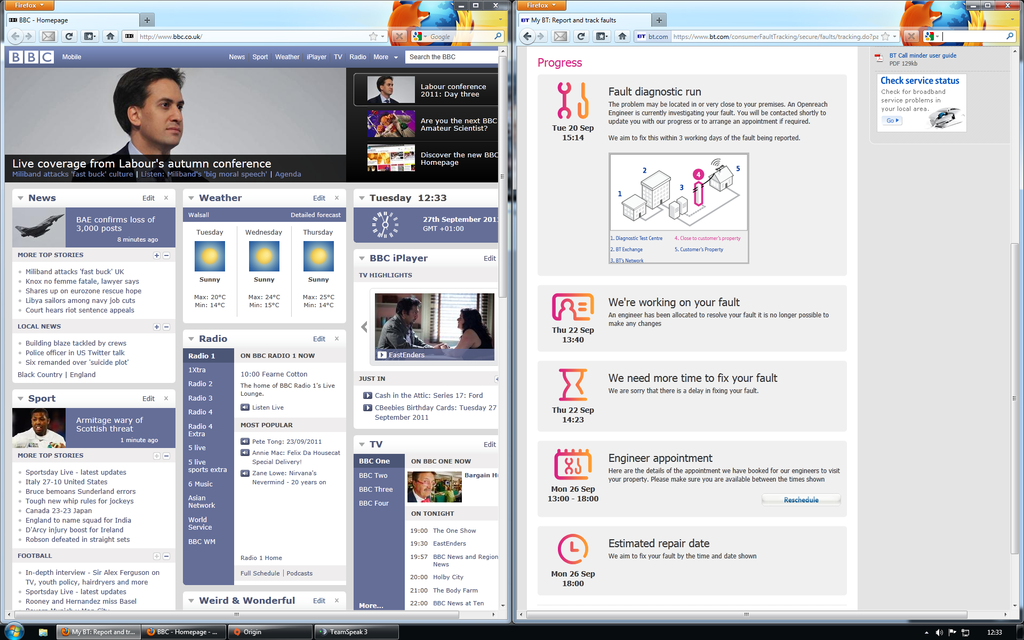Viewport: 1024px width, 640px height.
Task: Close the Sport widget
Action: tap(166, 398)
